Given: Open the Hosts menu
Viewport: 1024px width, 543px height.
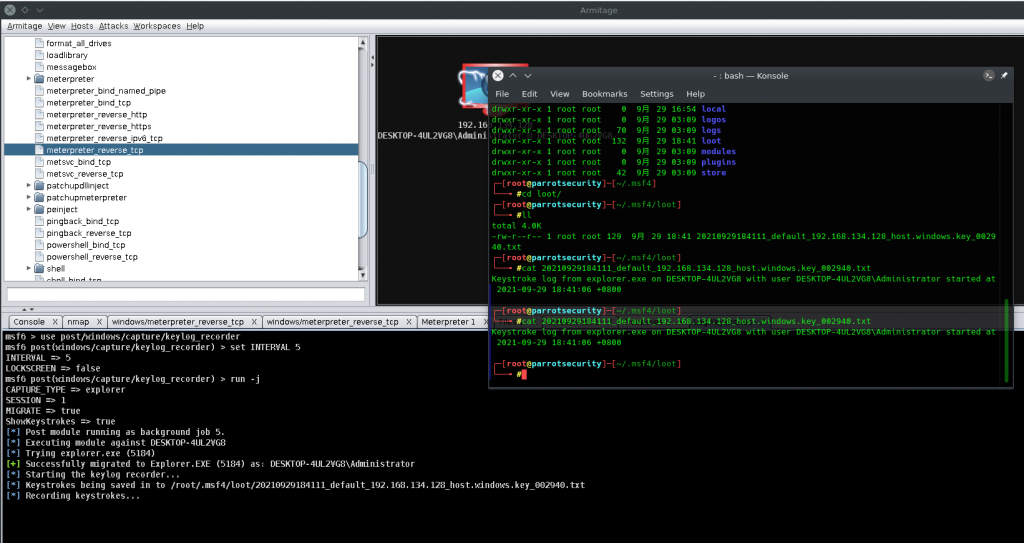Looking at the screenshot, I should tap(82, 26).
